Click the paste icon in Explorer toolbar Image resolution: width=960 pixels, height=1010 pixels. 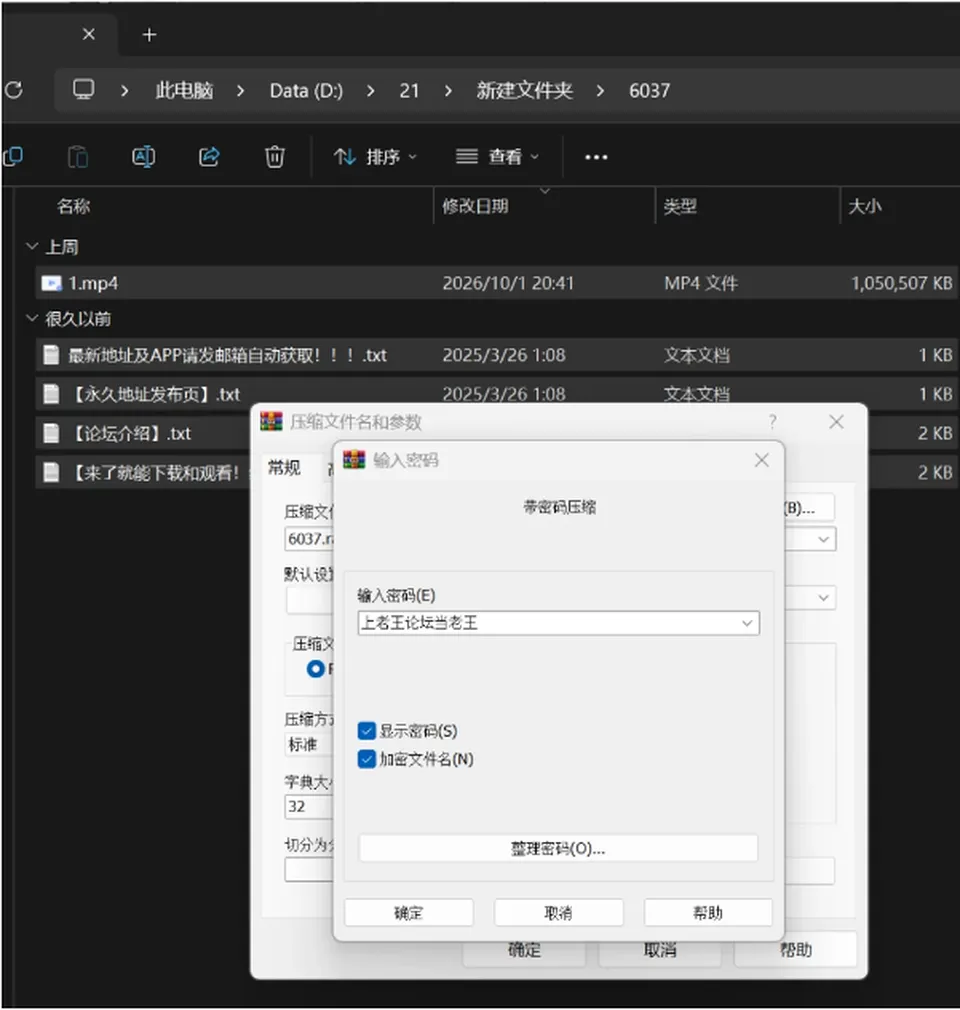(78, 157)
